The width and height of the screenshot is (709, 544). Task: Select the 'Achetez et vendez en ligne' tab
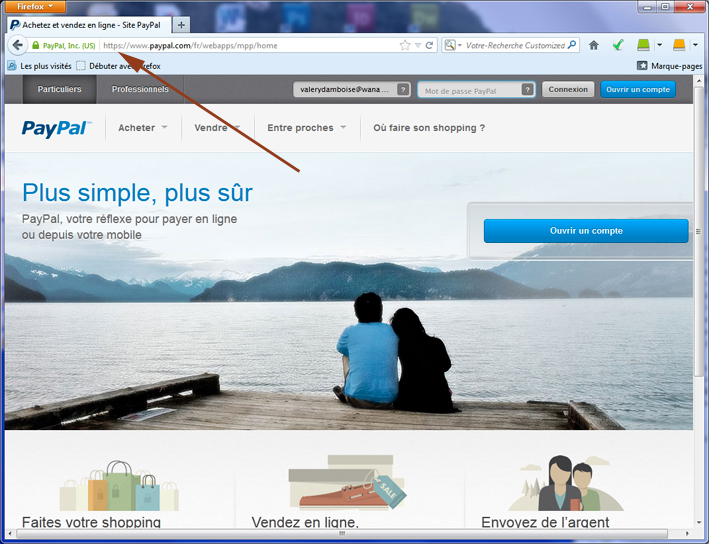tap(89, 25)
